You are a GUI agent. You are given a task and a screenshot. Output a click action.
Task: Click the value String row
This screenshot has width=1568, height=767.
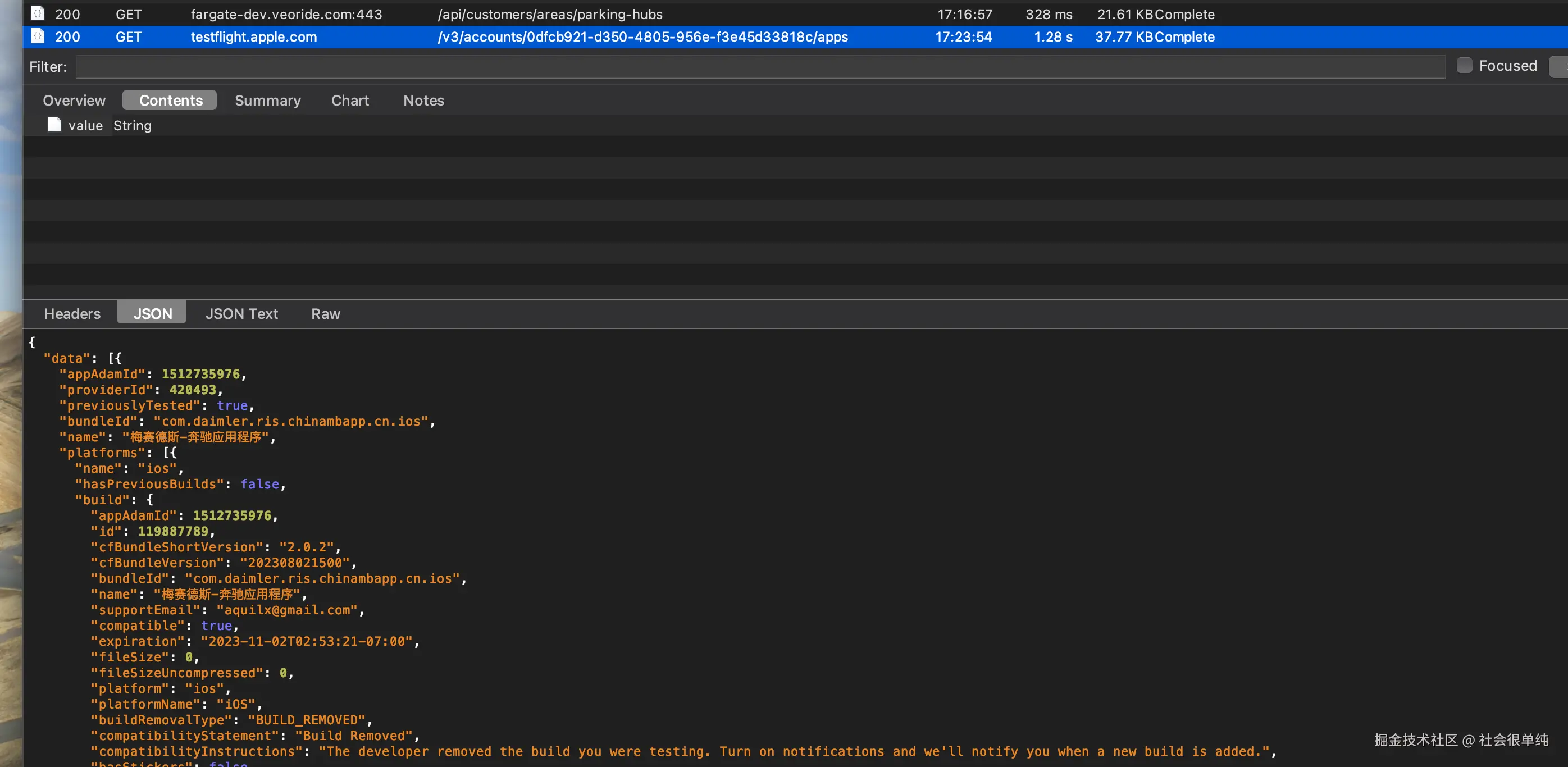(110, 125)
